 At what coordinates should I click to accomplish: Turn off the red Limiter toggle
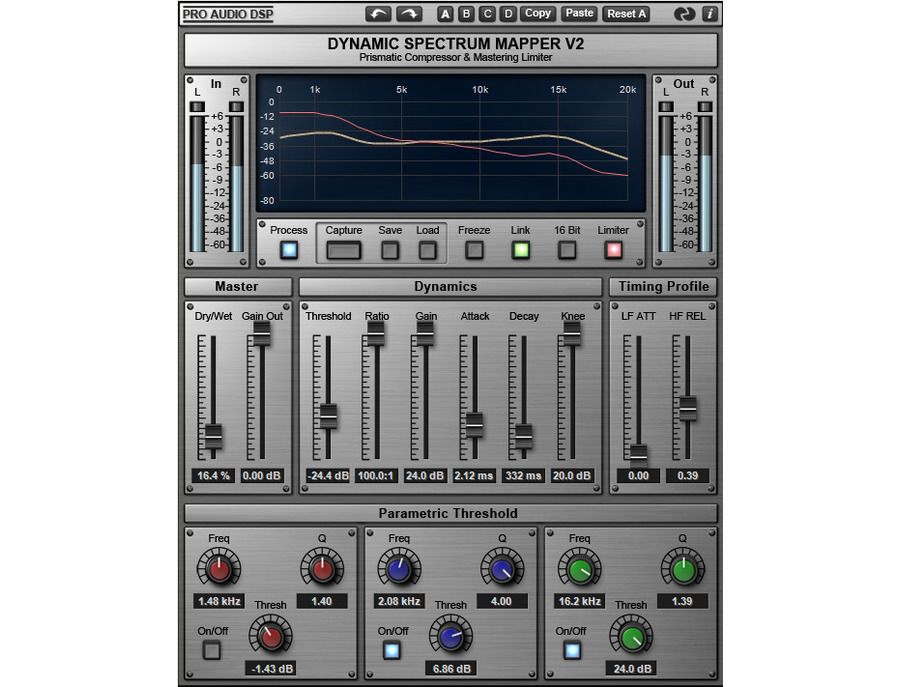click(x=614, y=248)
